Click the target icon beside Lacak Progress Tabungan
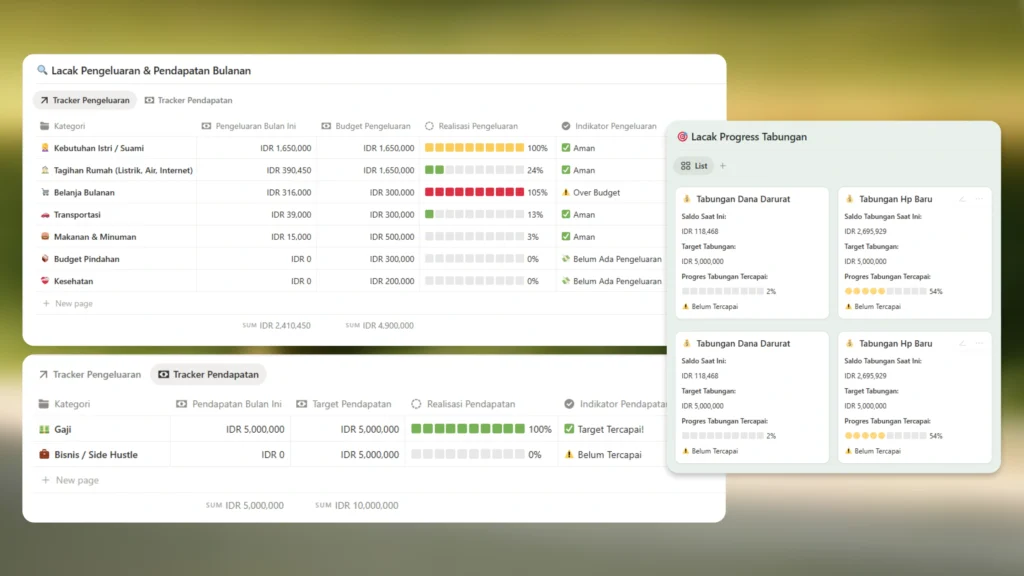Viewport: 1024px width, 576px height. pyautogui.click(x=682, y=137)
